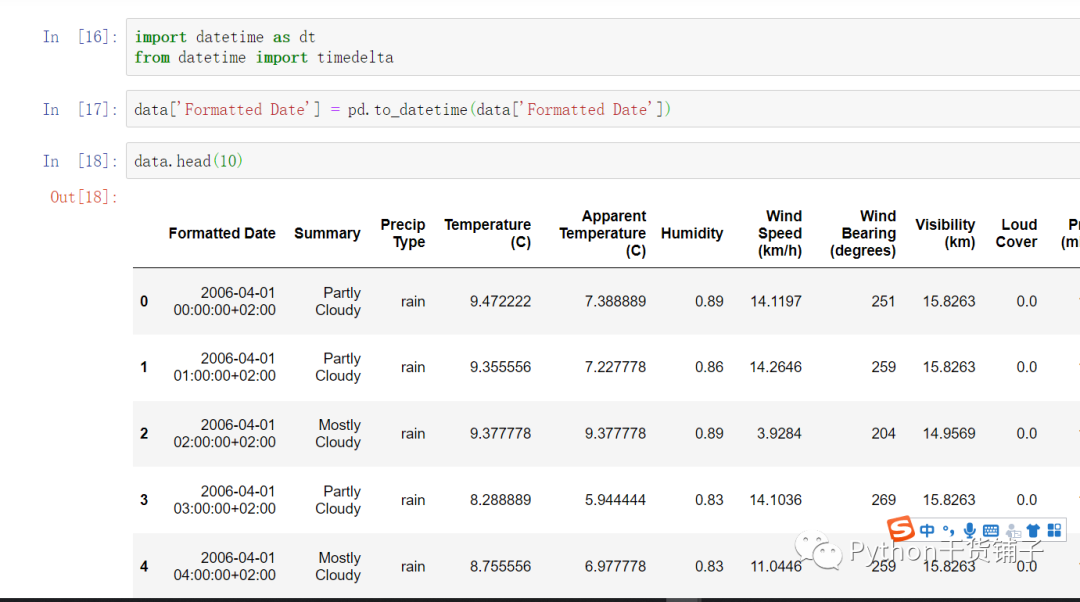The width and height of the screenshot is (1080, 602).
Task: Click the Humidity column header
Action: click(x=692, y=233)
